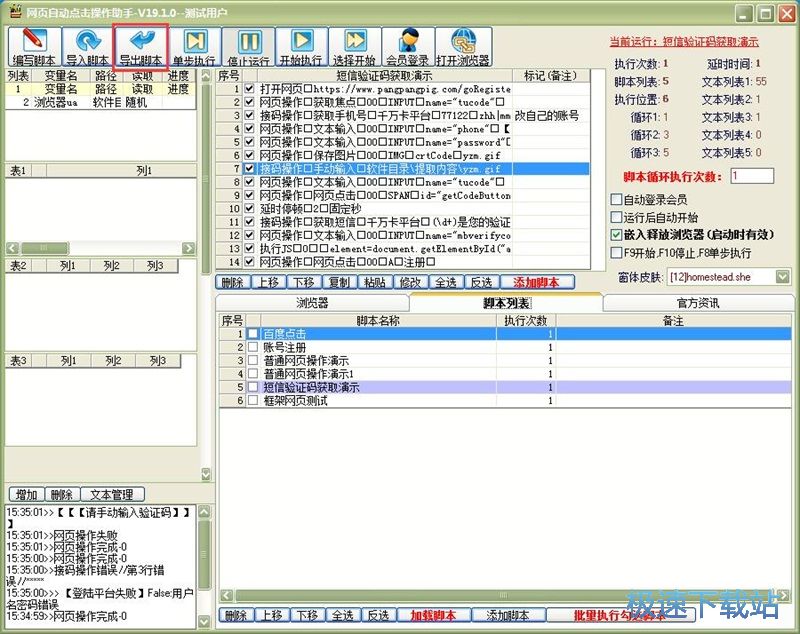
Task: Click the 打开浏览器 browser icon
Action: tap(463, 47)
